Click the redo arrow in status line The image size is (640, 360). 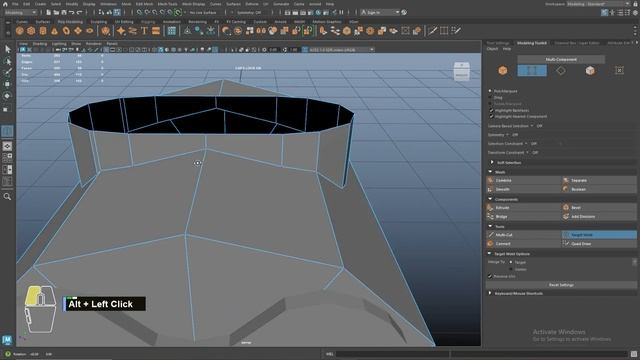(79, 13)
